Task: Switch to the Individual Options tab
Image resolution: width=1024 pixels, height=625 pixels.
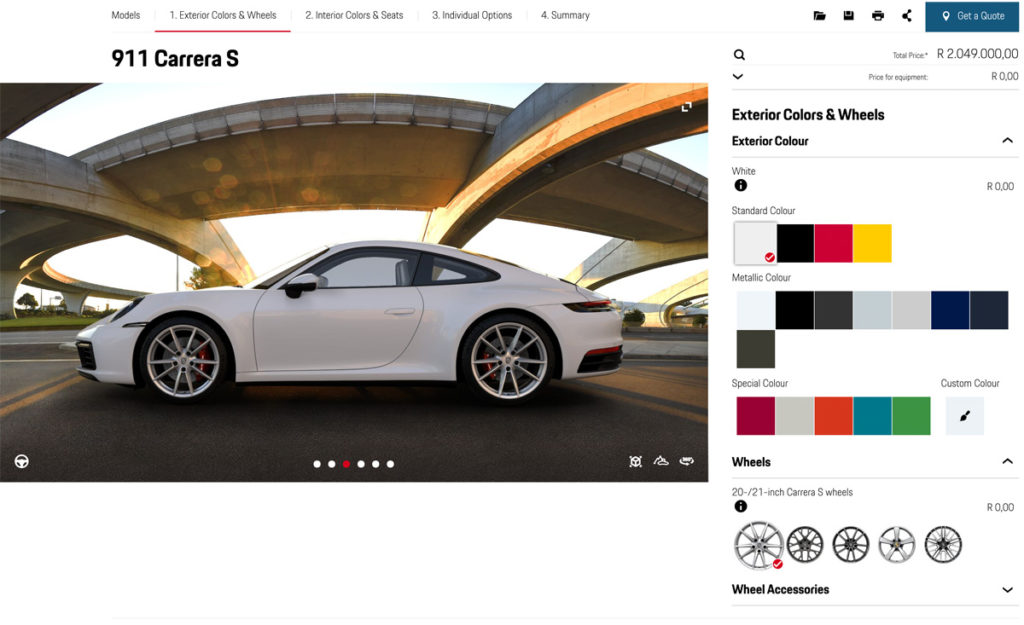Action: 472,15
